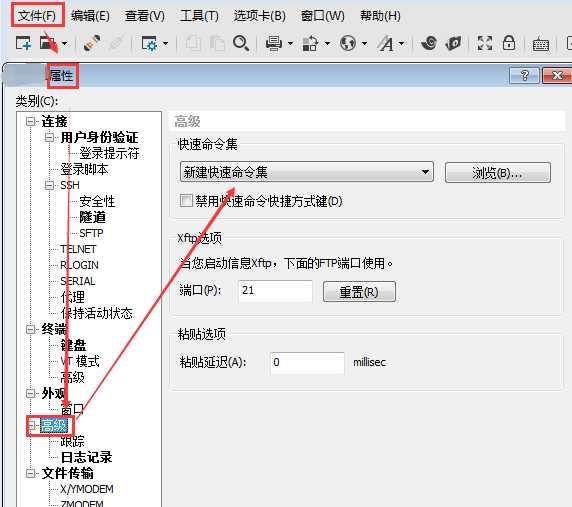
Task: Click the session Properties gear icon
Action: [149, 43]
